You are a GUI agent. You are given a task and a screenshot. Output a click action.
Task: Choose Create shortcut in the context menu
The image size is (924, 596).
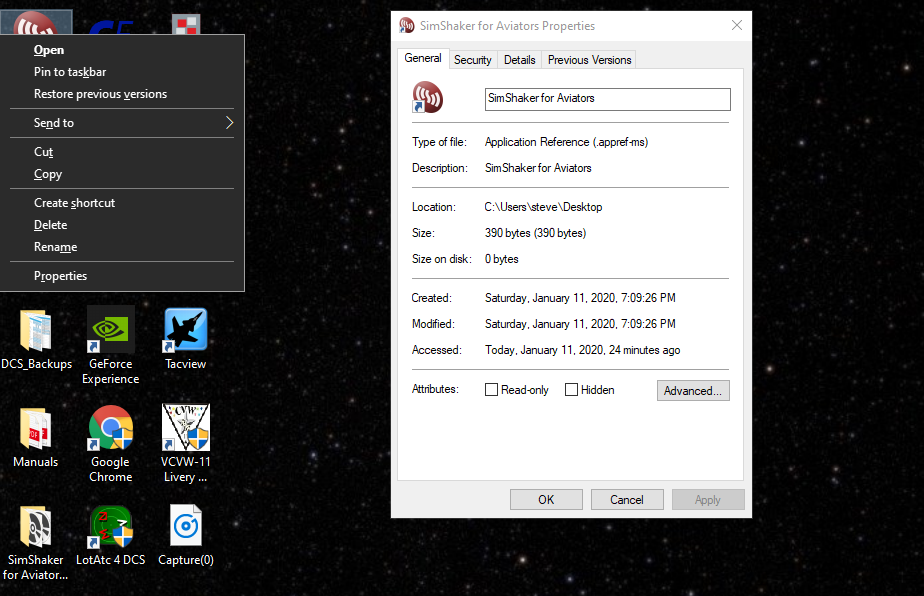pos(122,203)
